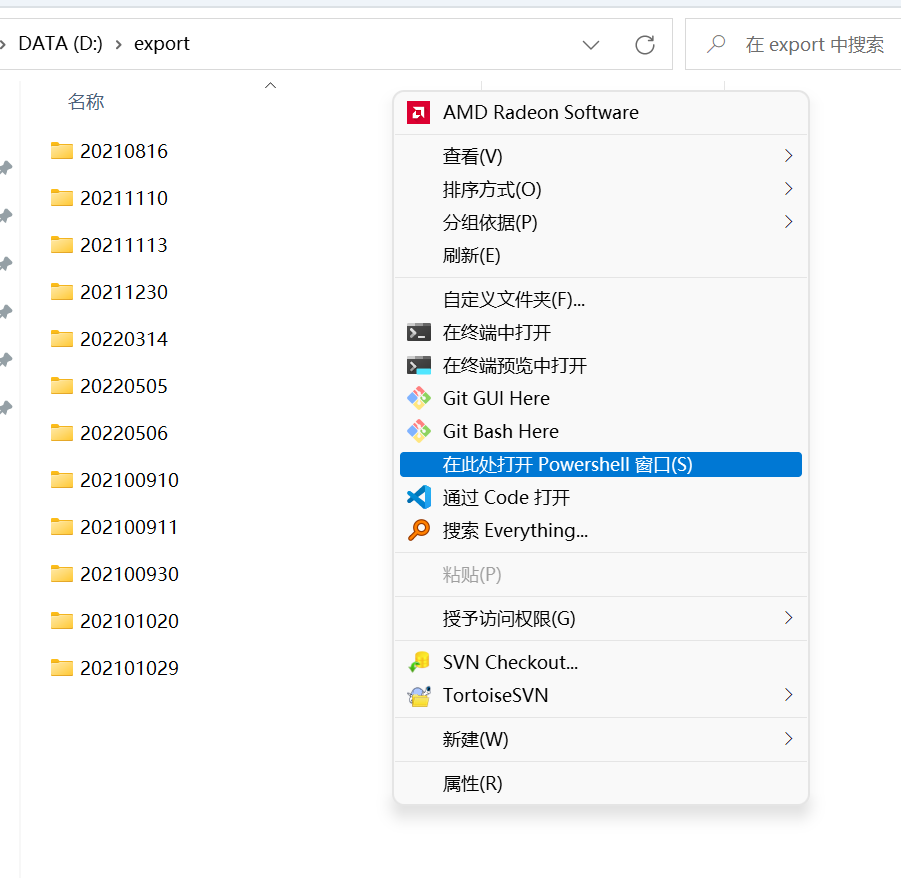901x878 pixels.
Task: Click the Everything search magnifier icon
Action: [x=418, y=531]
